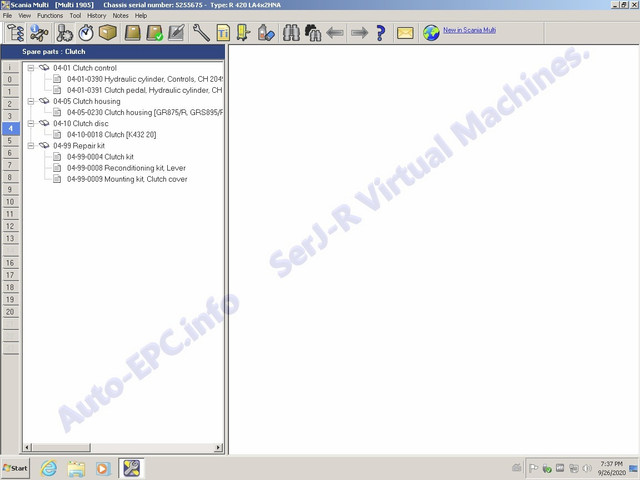Open Windows Media Player taskbar icon

coord(103,468)
